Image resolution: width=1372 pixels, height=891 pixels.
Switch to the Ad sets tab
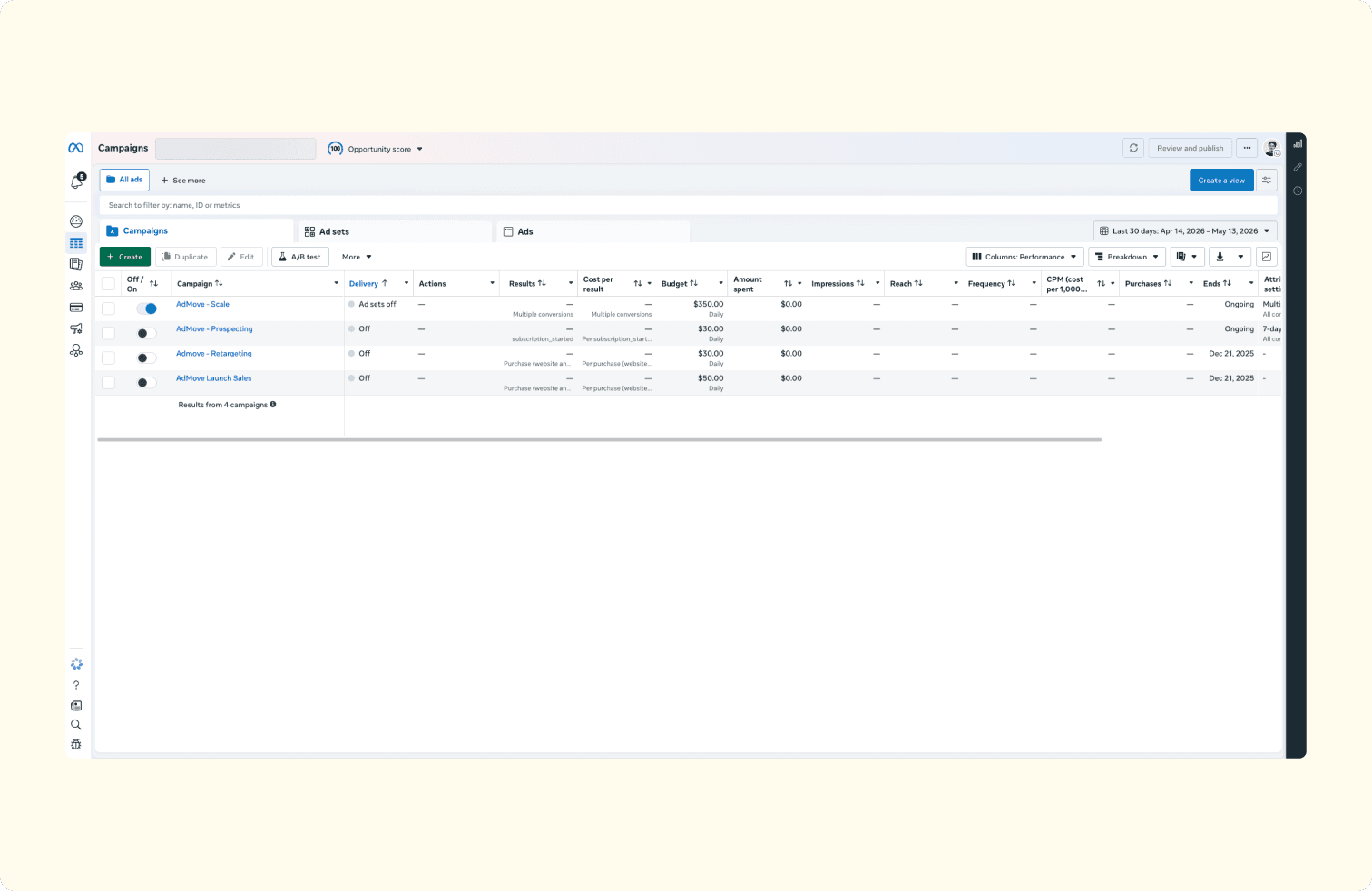[396, 231]
